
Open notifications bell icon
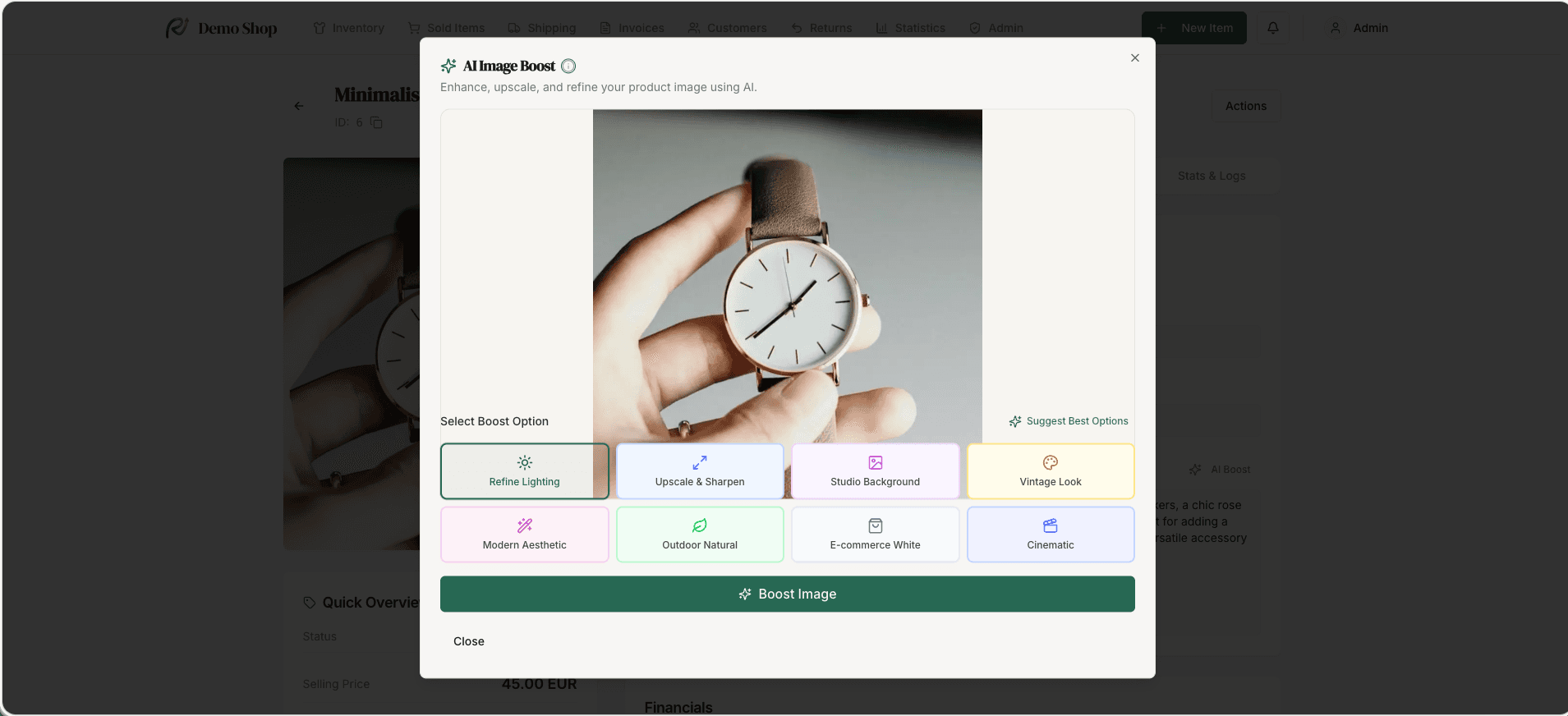point(1273,28)
